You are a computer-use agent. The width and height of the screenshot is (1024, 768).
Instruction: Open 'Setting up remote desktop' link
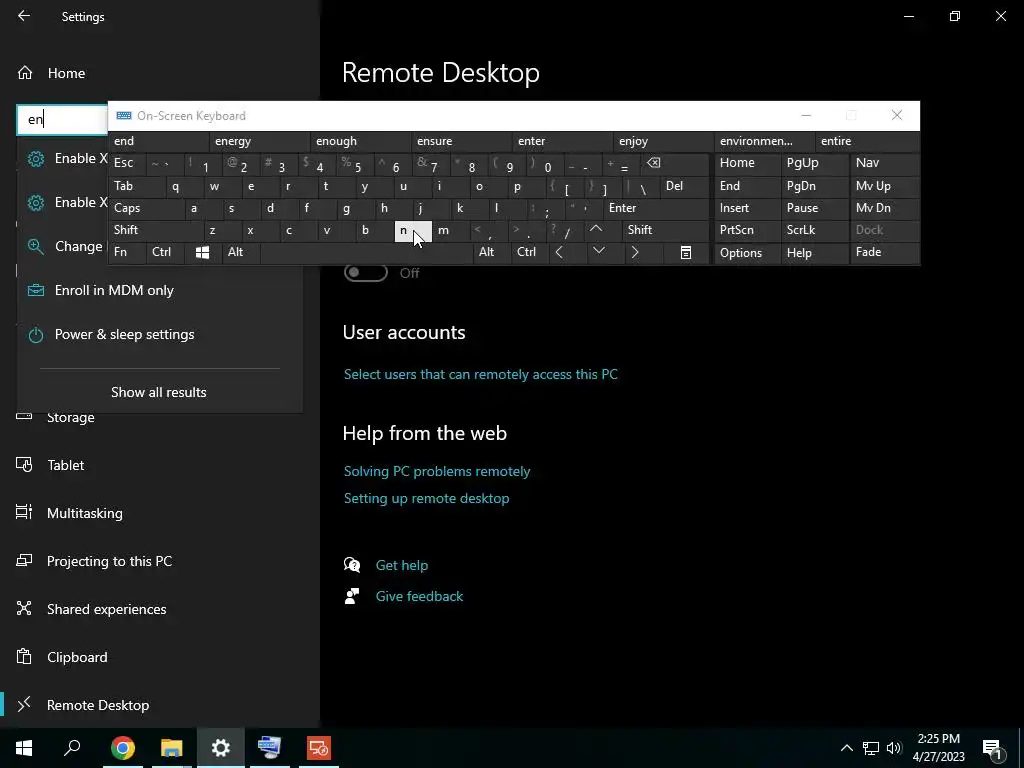coord(426,498)
